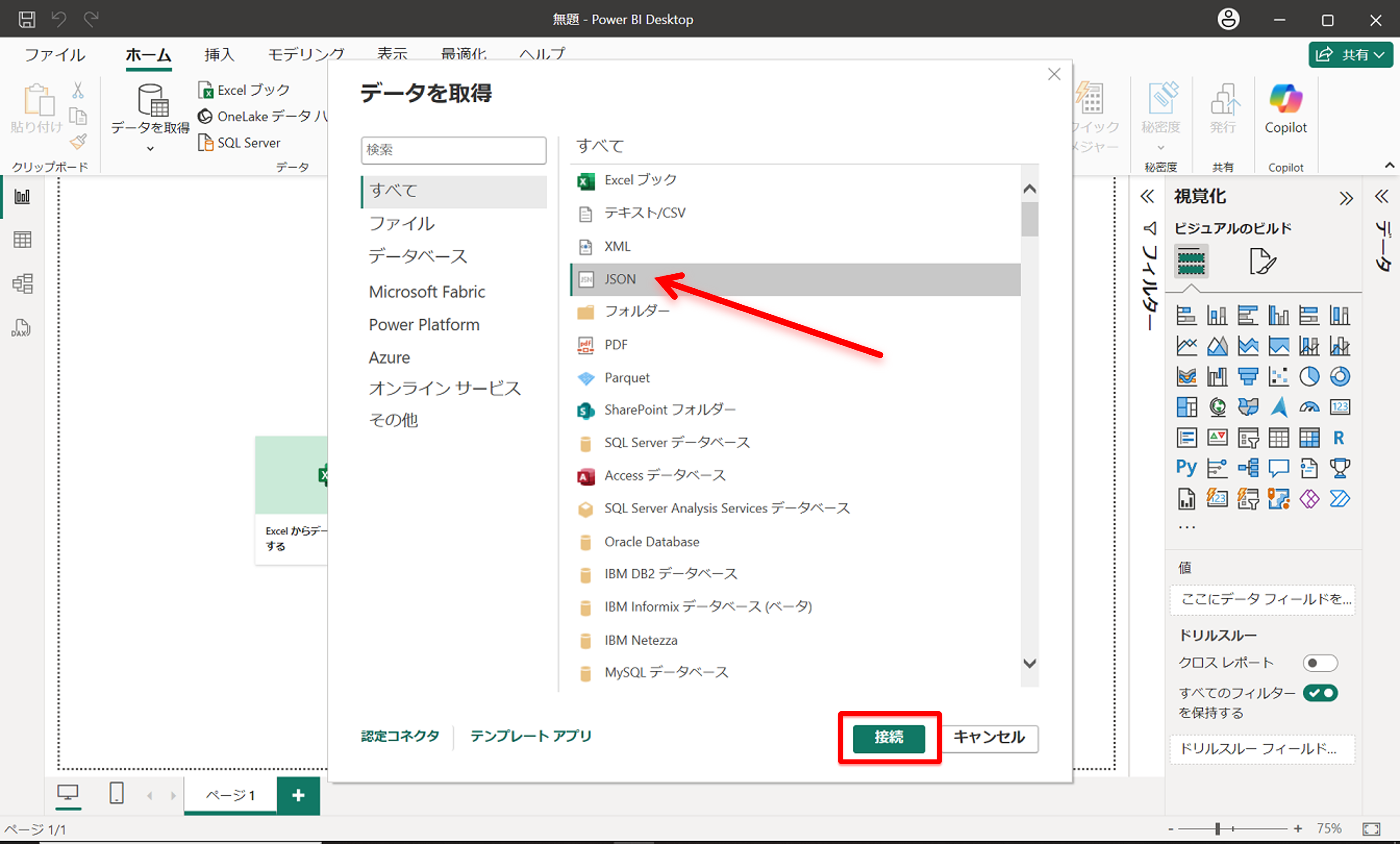Switch to mobile layout icon
Image resolution: width=1400 pixels, height=844 pixels.
tap(116, 792)
